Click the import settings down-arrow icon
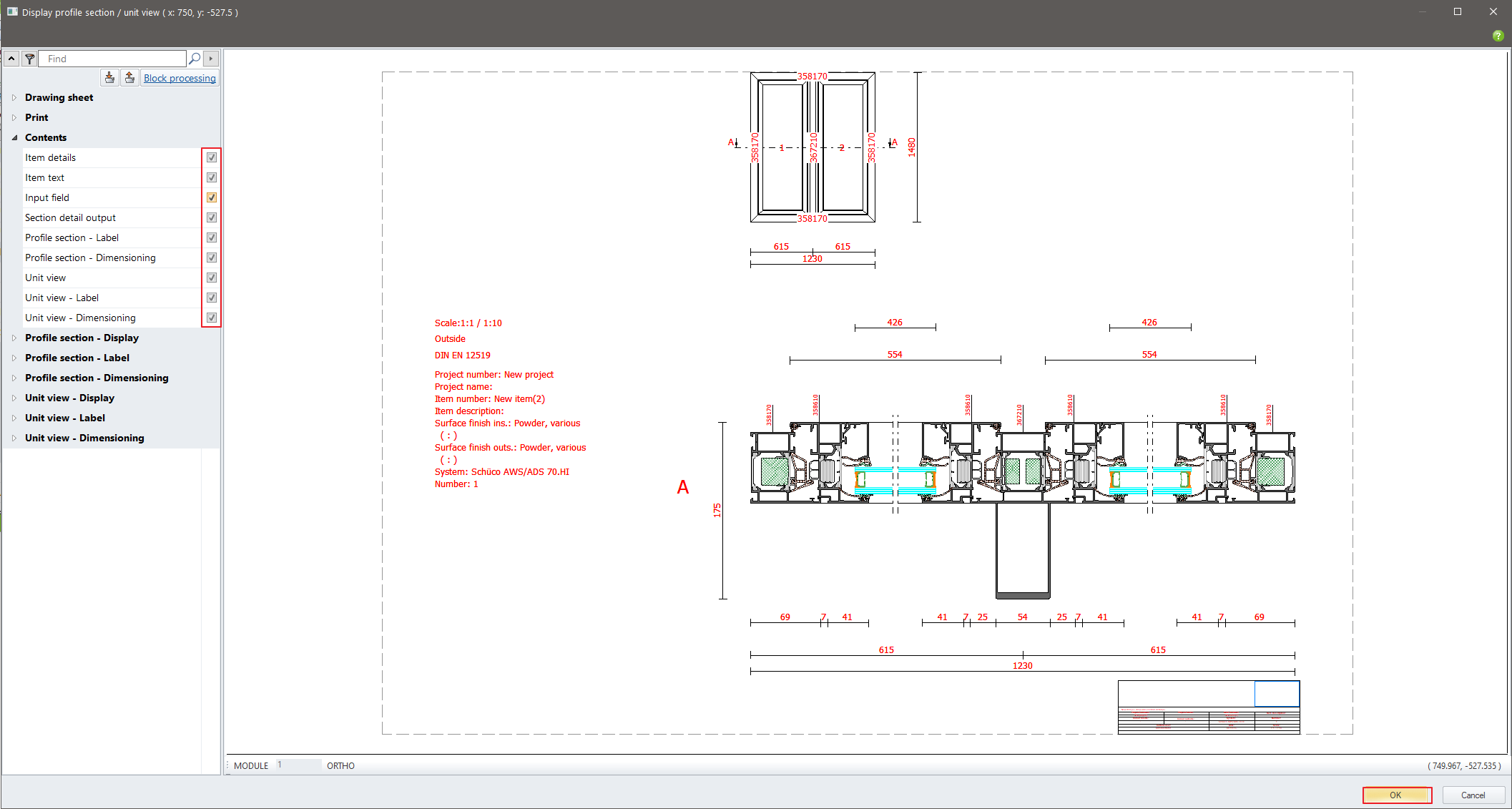Screen dimensions: 1512x809 click(x=109, y=77)
